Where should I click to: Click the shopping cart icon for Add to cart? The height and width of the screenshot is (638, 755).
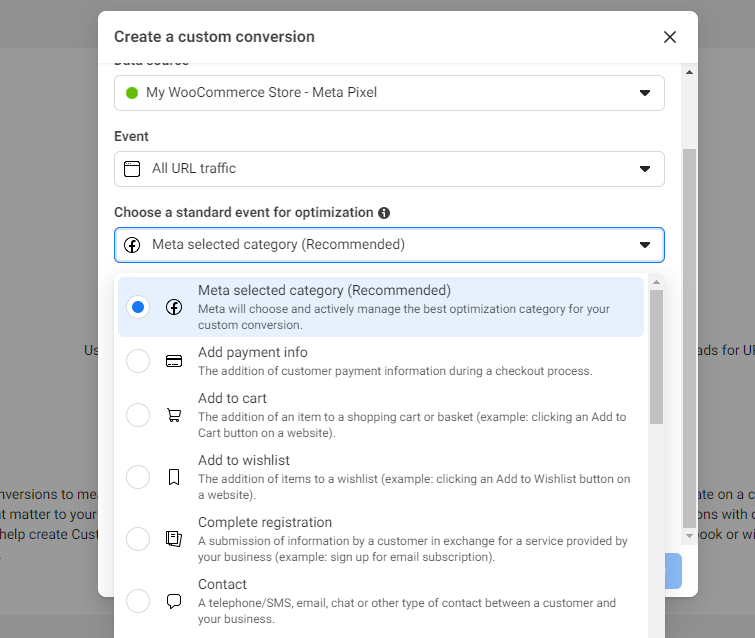174,415
